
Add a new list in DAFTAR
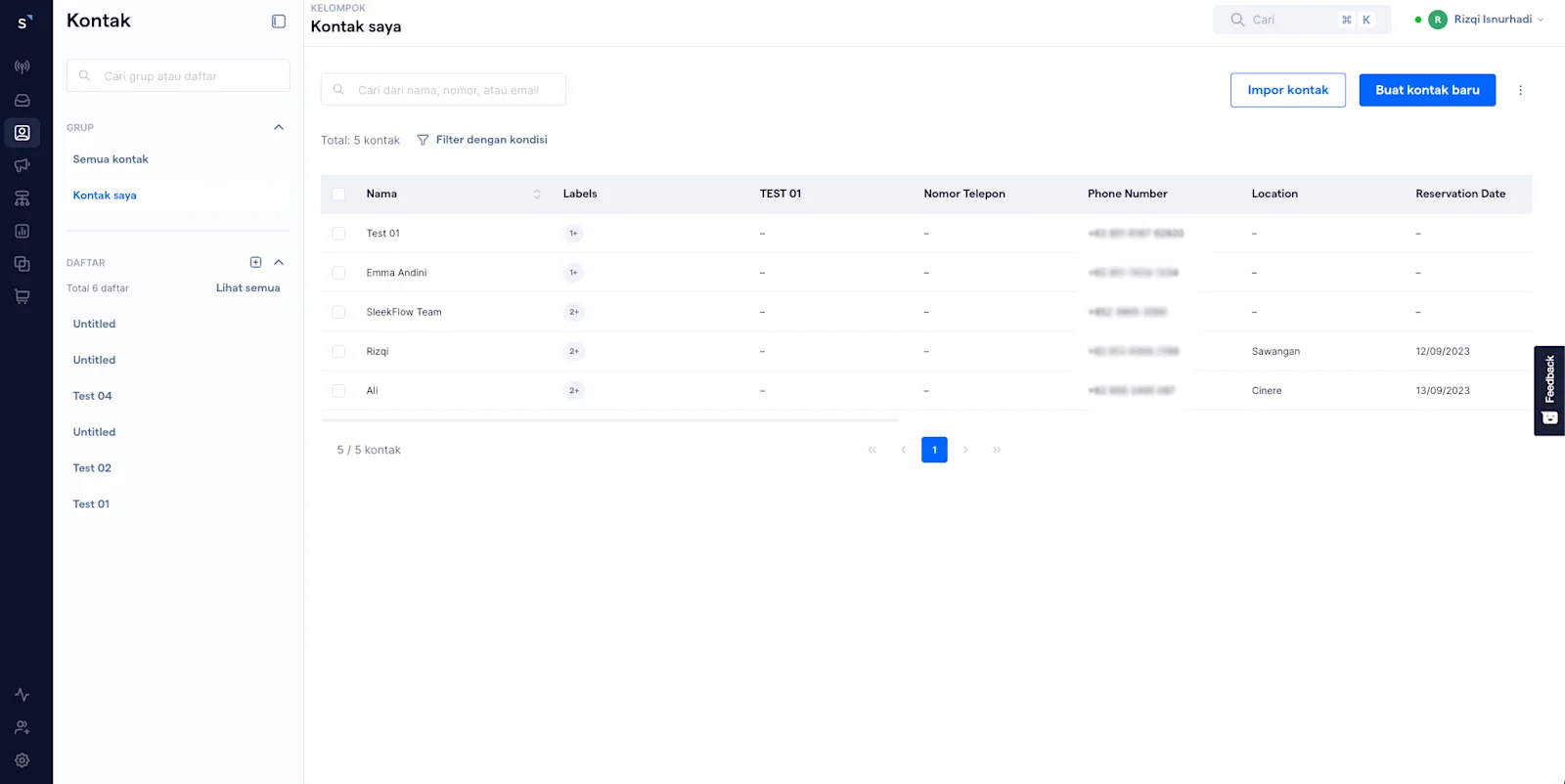pyautogui.click(x=255, y=262)
